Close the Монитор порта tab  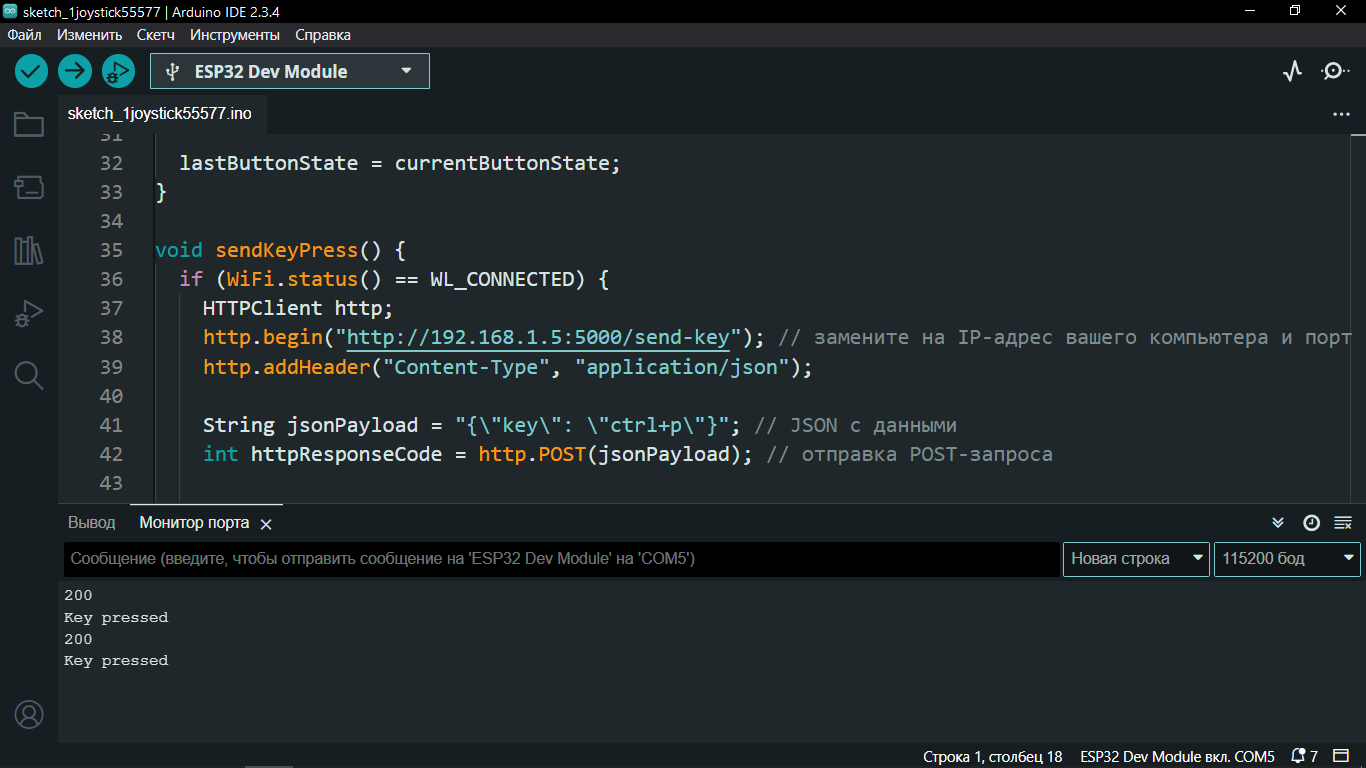click(266, 524)
